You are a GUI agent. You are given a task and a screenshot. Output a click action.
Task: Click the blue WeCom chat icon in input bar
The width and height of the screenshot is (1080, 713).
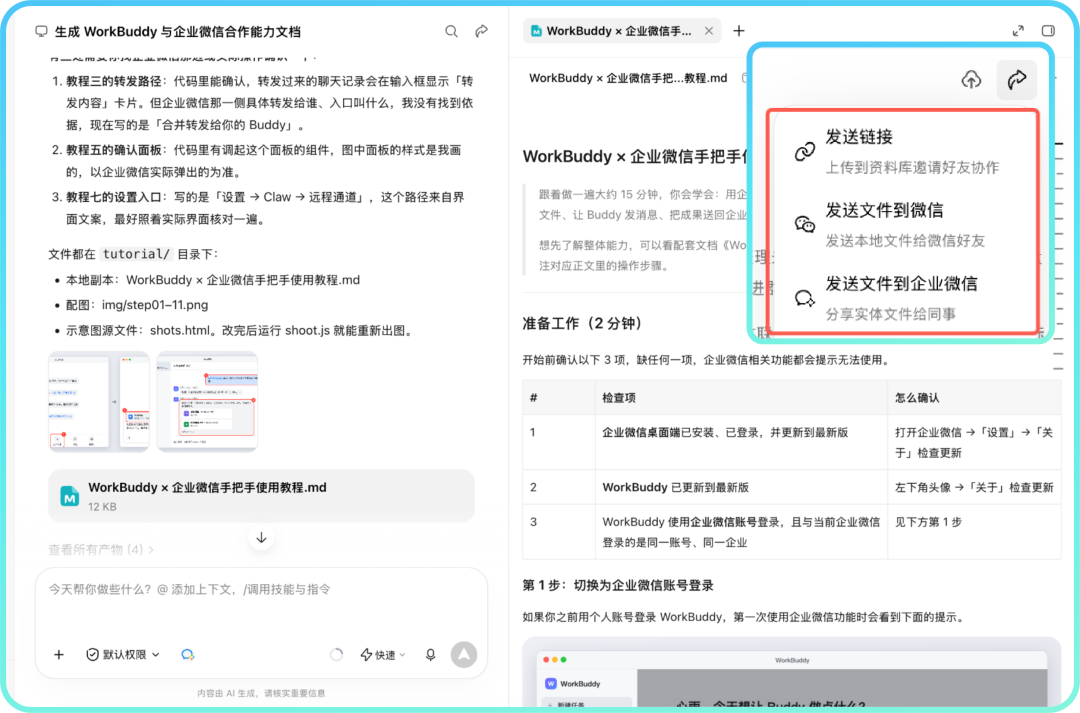tap(187, 654)
